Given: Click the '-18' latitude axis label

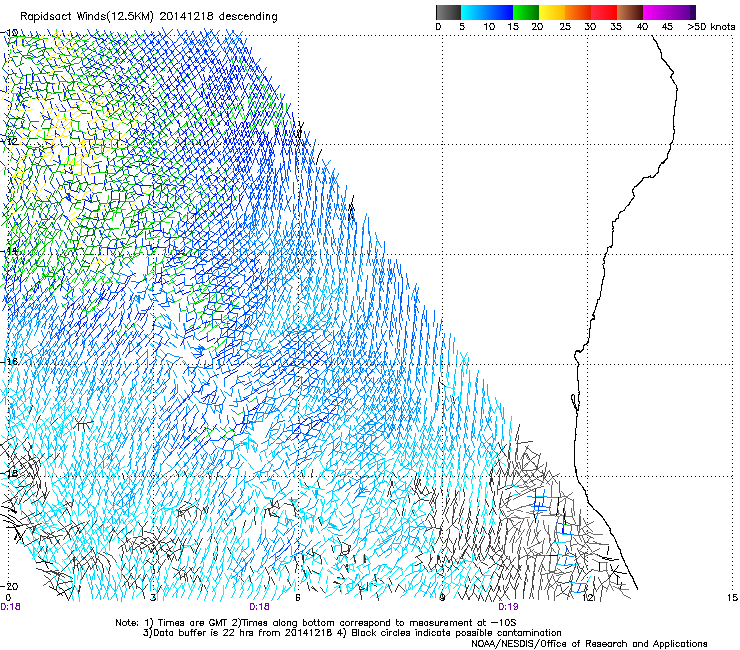Looking at the screenshot, I should 10,473.
